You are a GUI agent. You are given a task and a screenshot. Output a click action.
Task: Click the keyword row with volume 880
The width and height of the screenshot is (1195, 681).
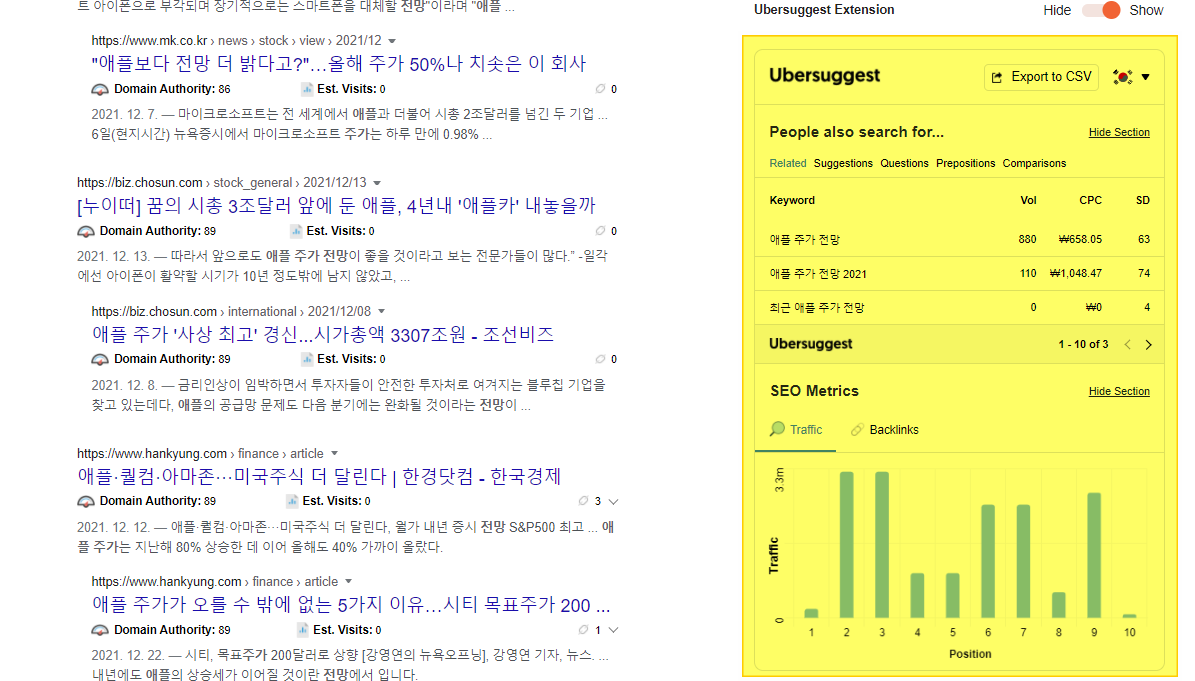tap(959, 239)
